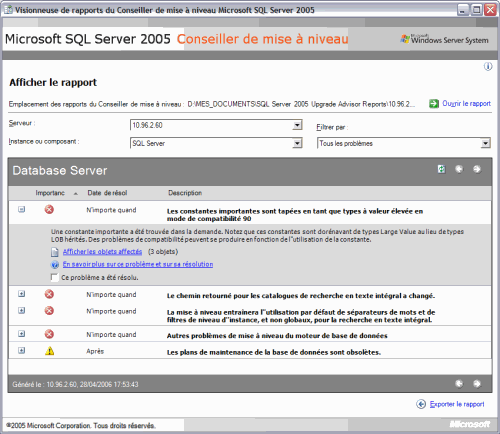Click the document icon beside Afficher les objets affectés
This screenshot has height=434, width=500.
(55, 252)
